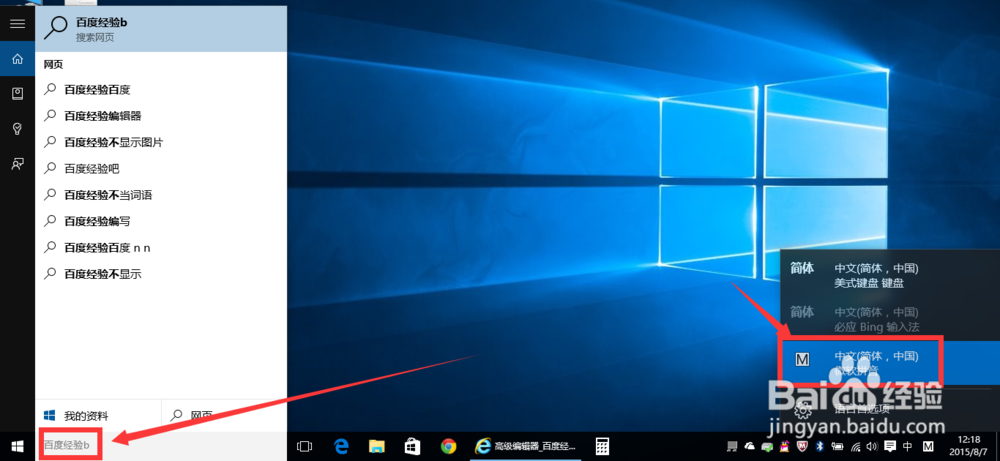Select top result 百度经验b 搜索网页

(161, 29)
